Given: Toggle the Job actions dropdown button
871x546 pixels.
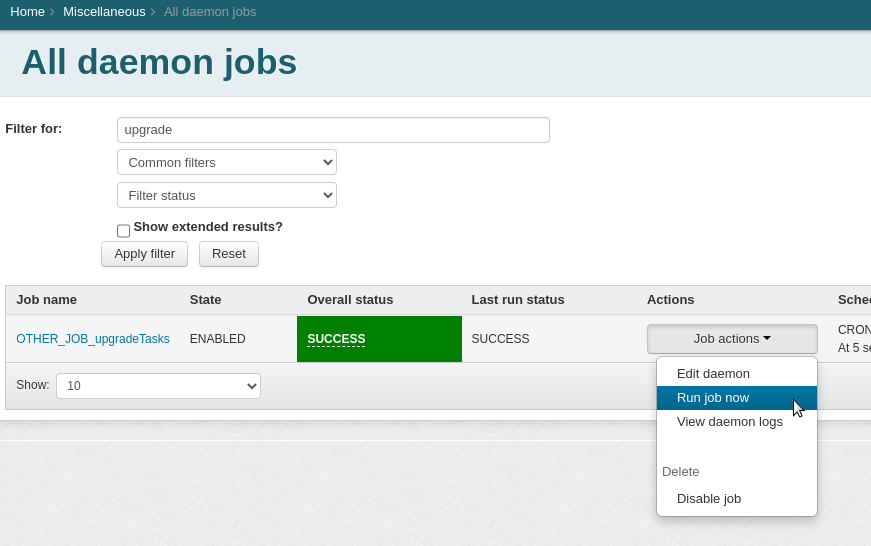Looking at the screenshot, I should 731,339.
